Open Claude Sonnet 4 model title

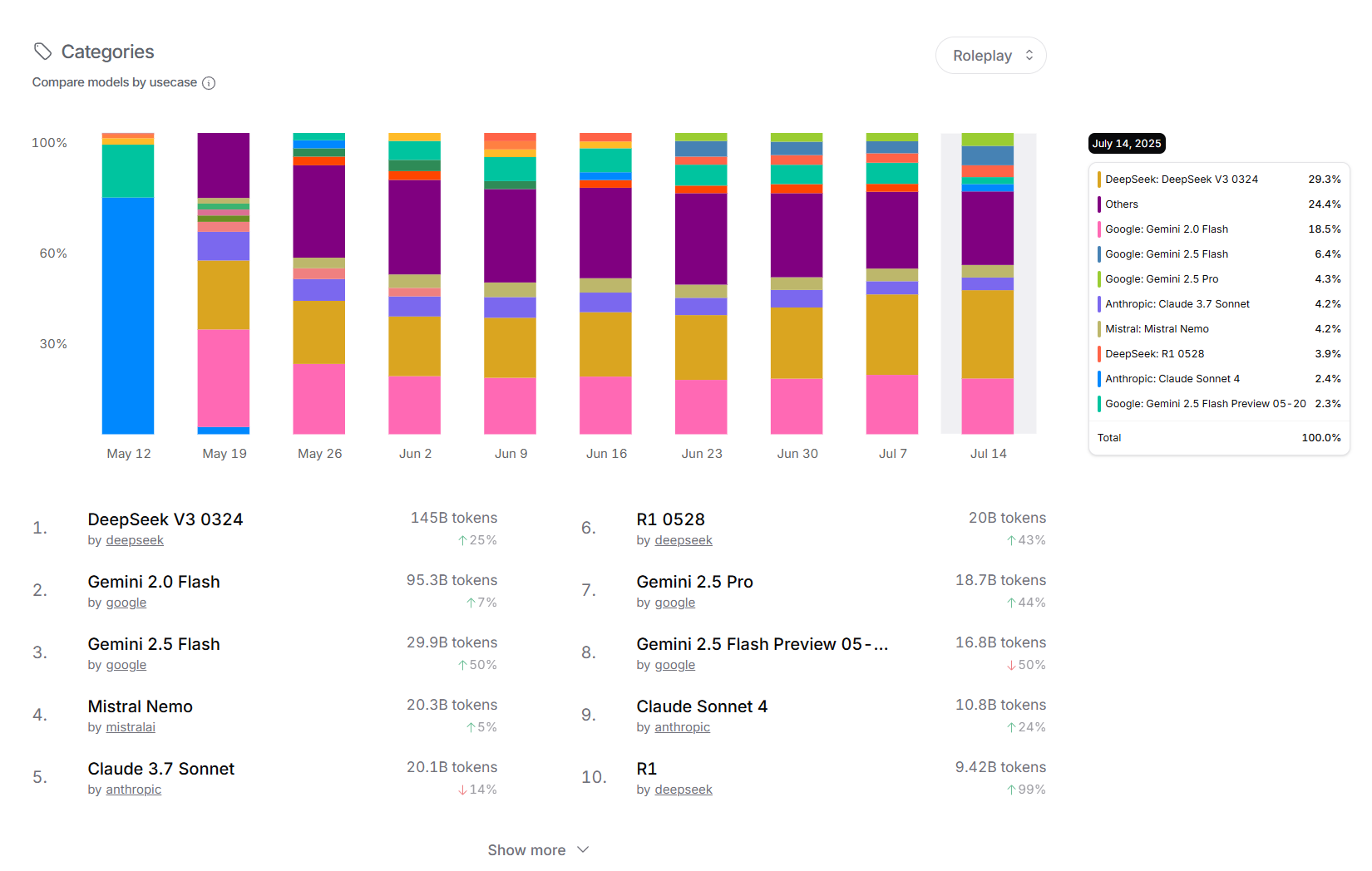(x=702, y=706)
